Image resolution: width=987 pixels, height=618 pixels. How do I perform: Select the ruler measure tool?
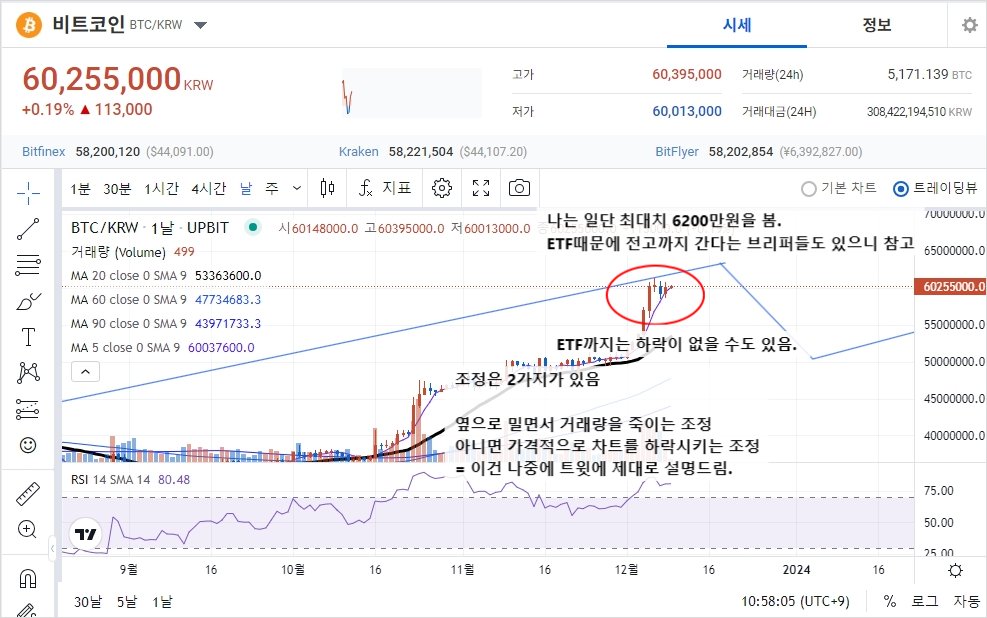tap(28, 494)
